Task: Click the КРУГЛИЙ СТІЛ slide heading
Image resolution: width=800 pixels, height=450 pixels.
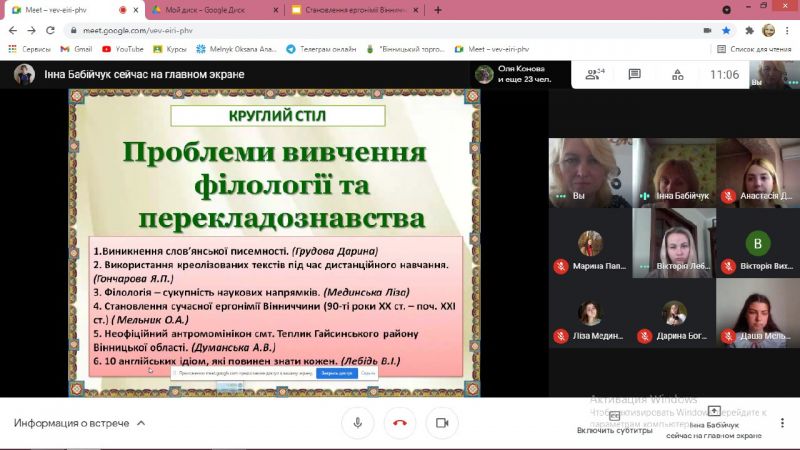Action: point(278,116)
